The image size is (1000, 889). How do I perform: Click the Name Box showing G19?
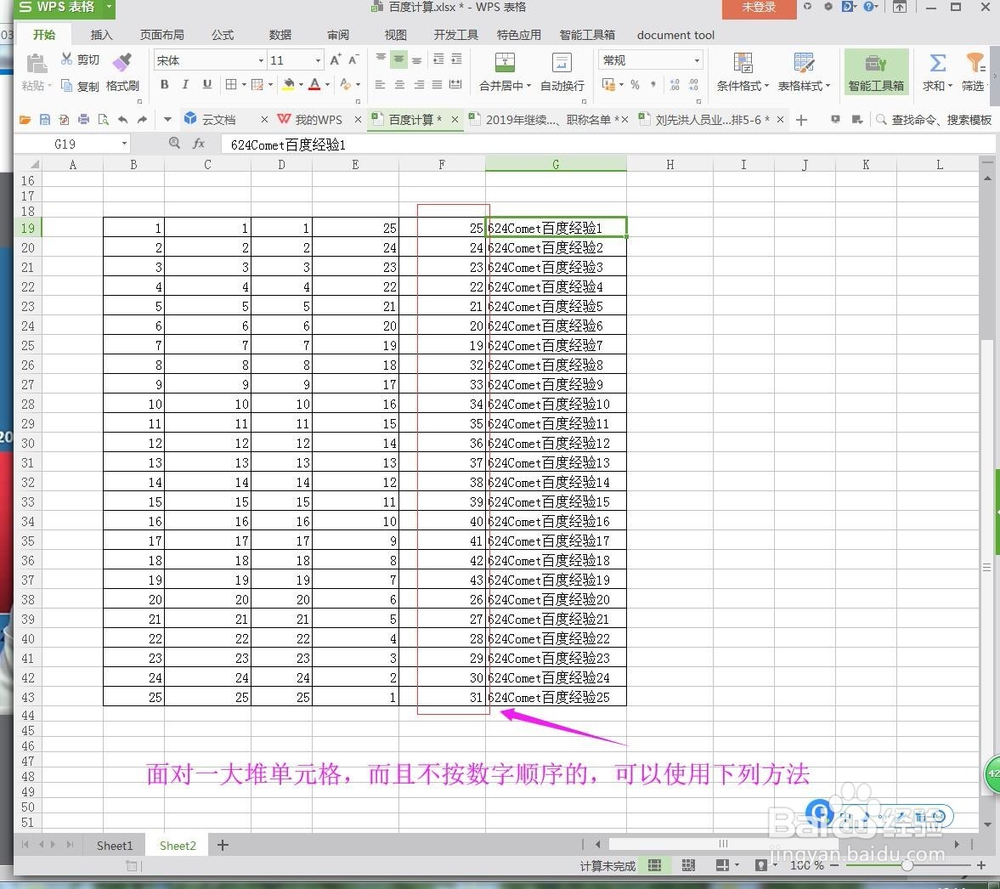coord(72,144)
